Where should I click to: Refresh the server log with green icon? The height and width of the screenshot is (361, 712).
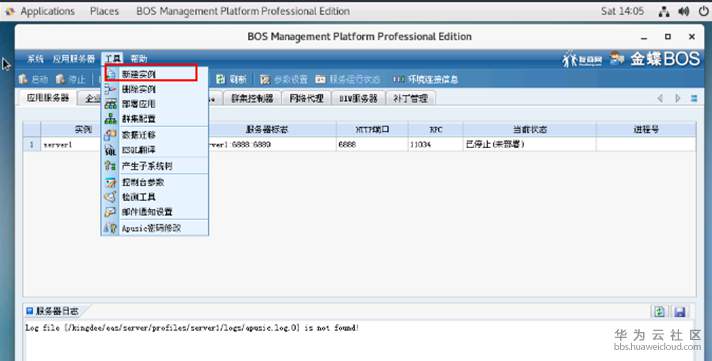(x=659, y=311)
